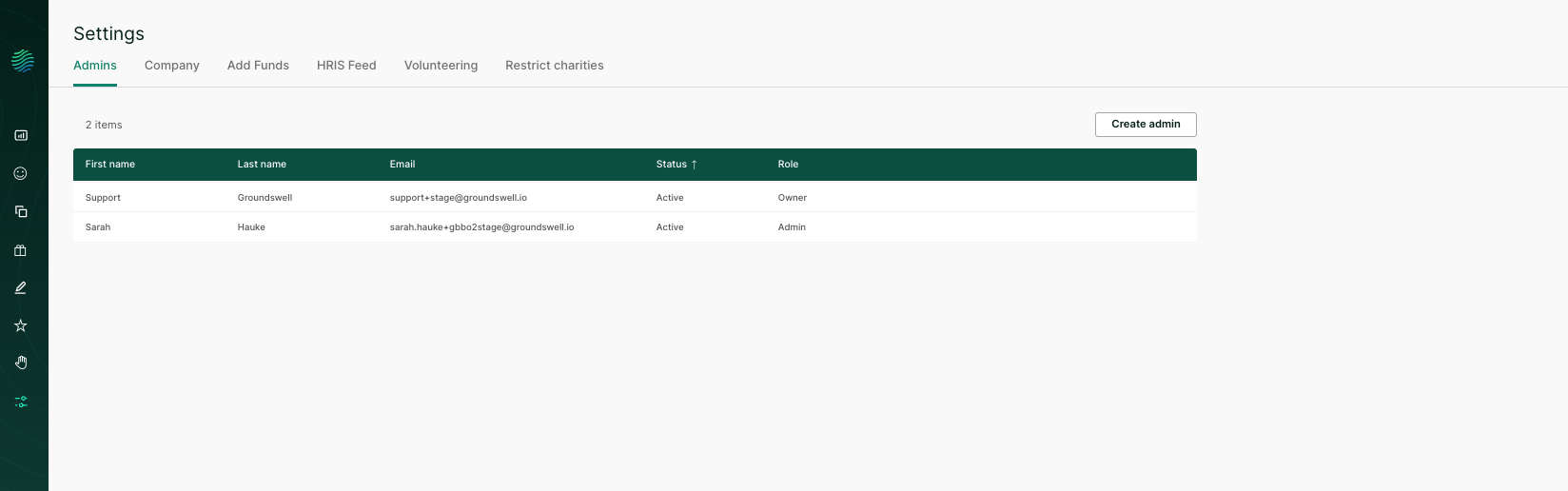Open the star sidebar icon

coord(21,325)
